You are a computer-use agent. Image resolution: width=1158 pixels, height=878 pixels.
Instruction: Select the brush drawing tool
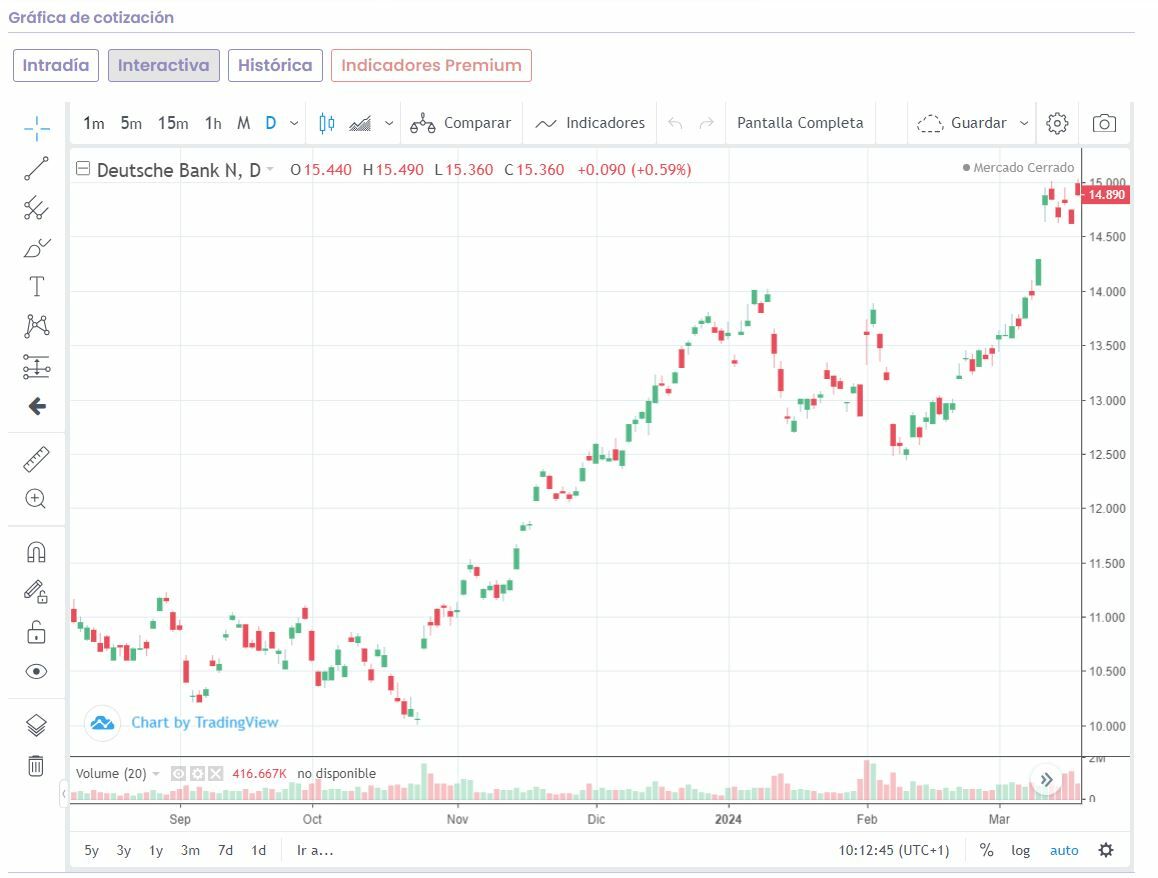coord(36,247)
